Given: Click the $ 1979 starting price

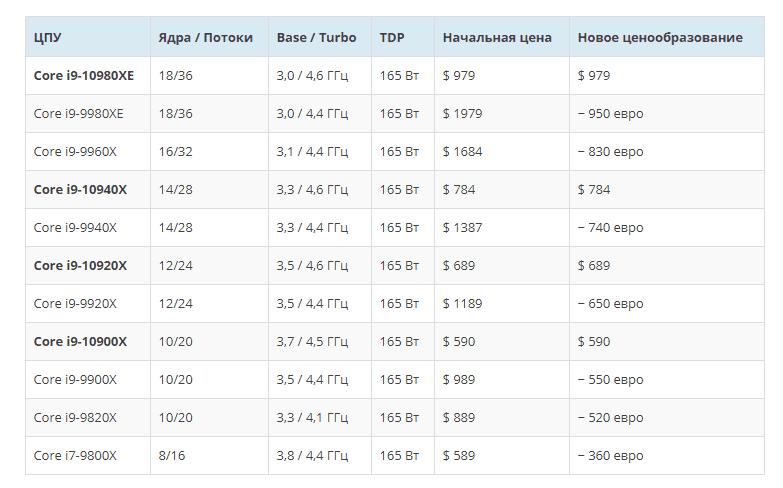Looking at the screenshot, I should click(x=462, y=113).
